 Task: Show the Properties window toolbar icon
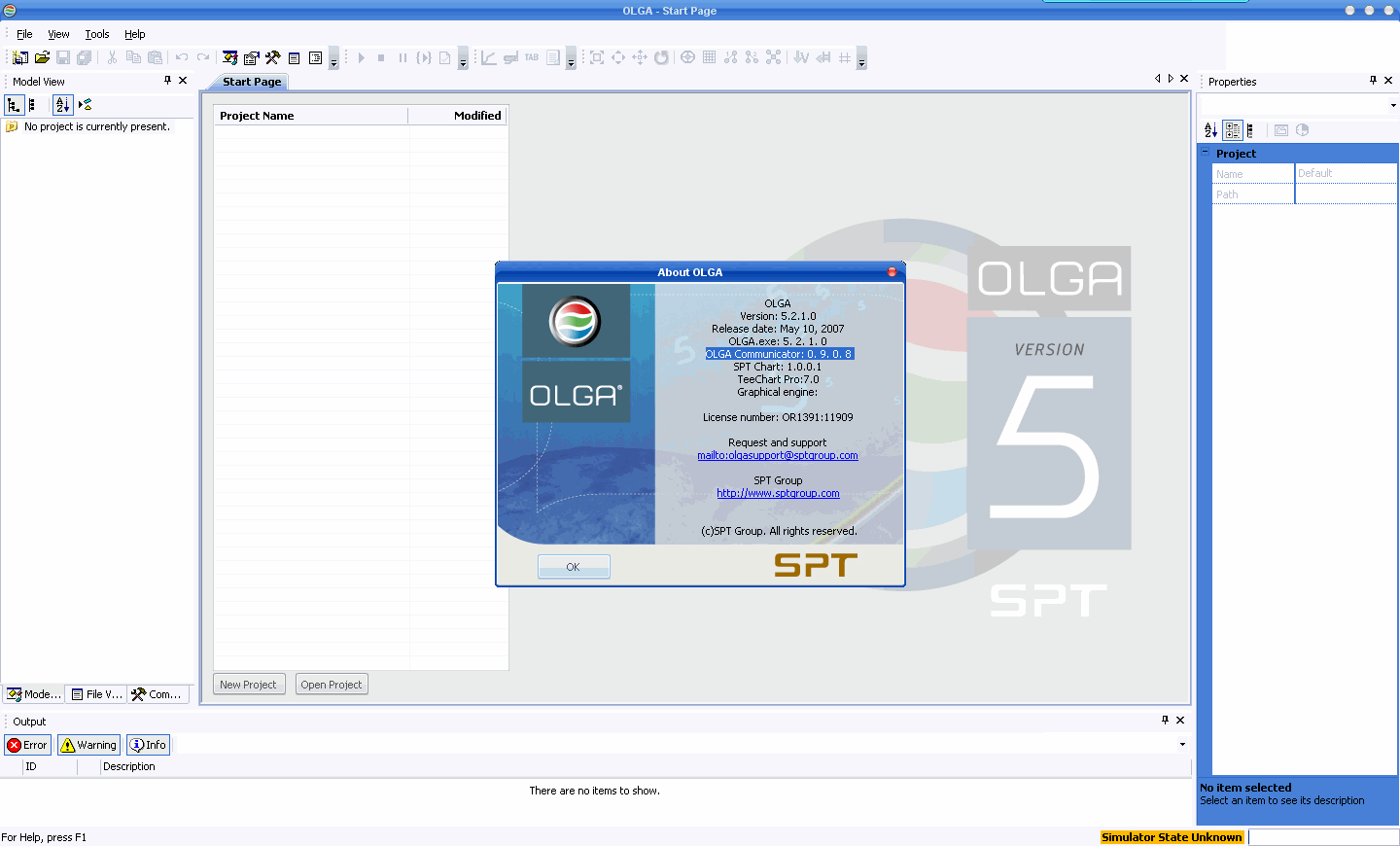(252, 58)
